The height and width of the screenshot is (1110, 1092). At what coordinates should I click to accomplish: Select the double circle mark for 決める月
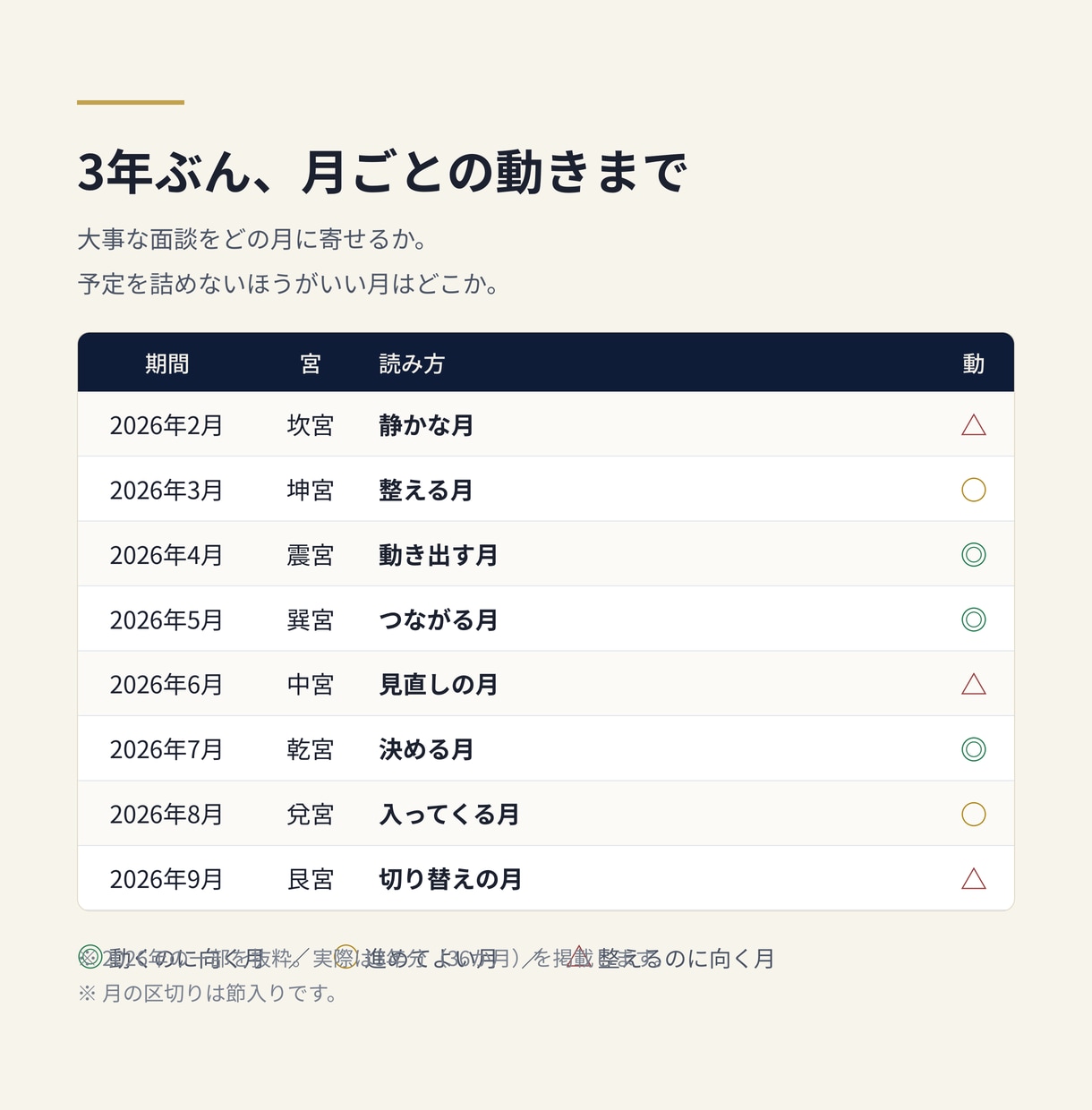tap(974, 749)
